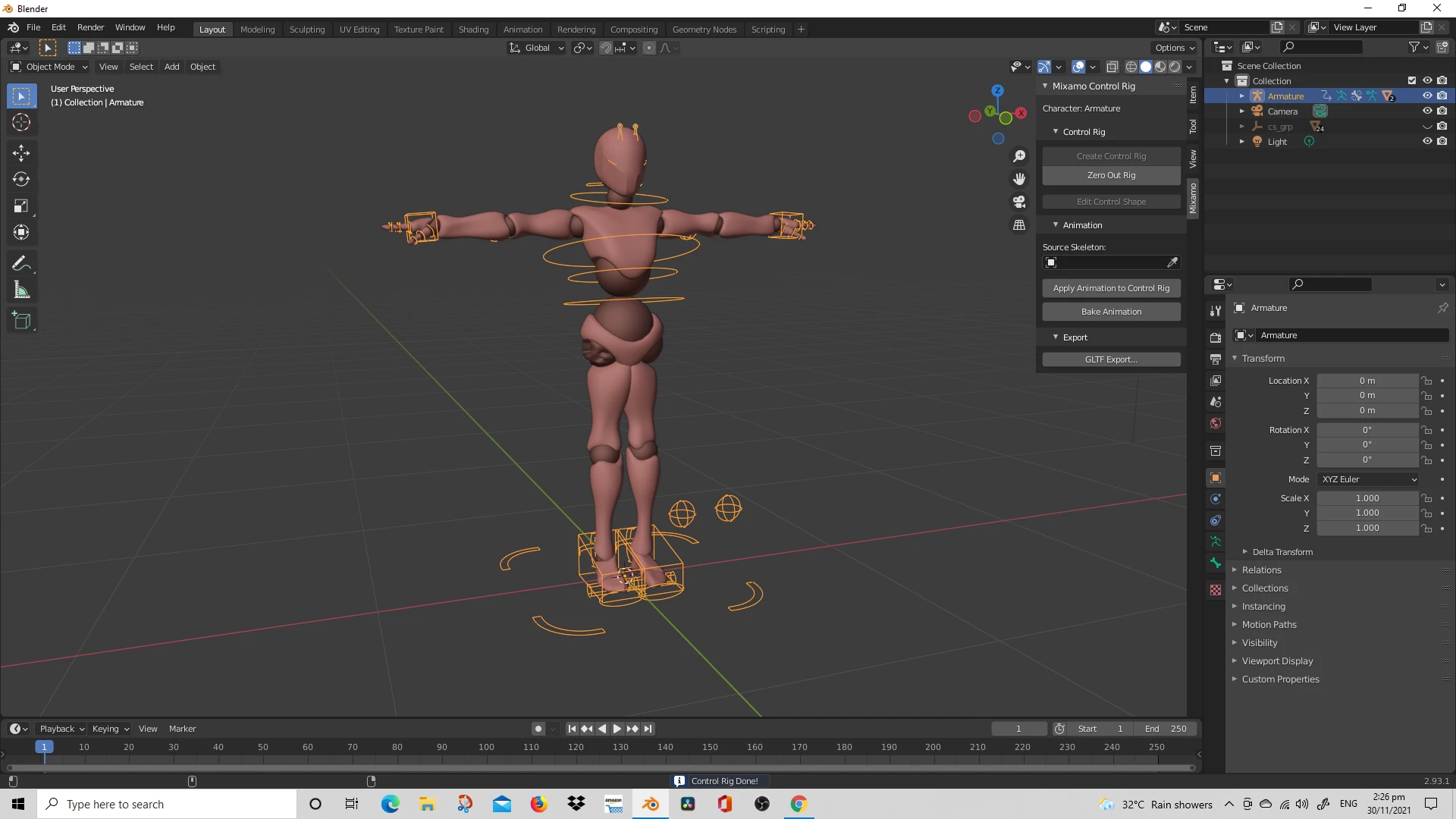The width and height of the screenshot is (1456, 819).
Task: Click the Zero Out Rig button
Action: tap(1111, 175)
